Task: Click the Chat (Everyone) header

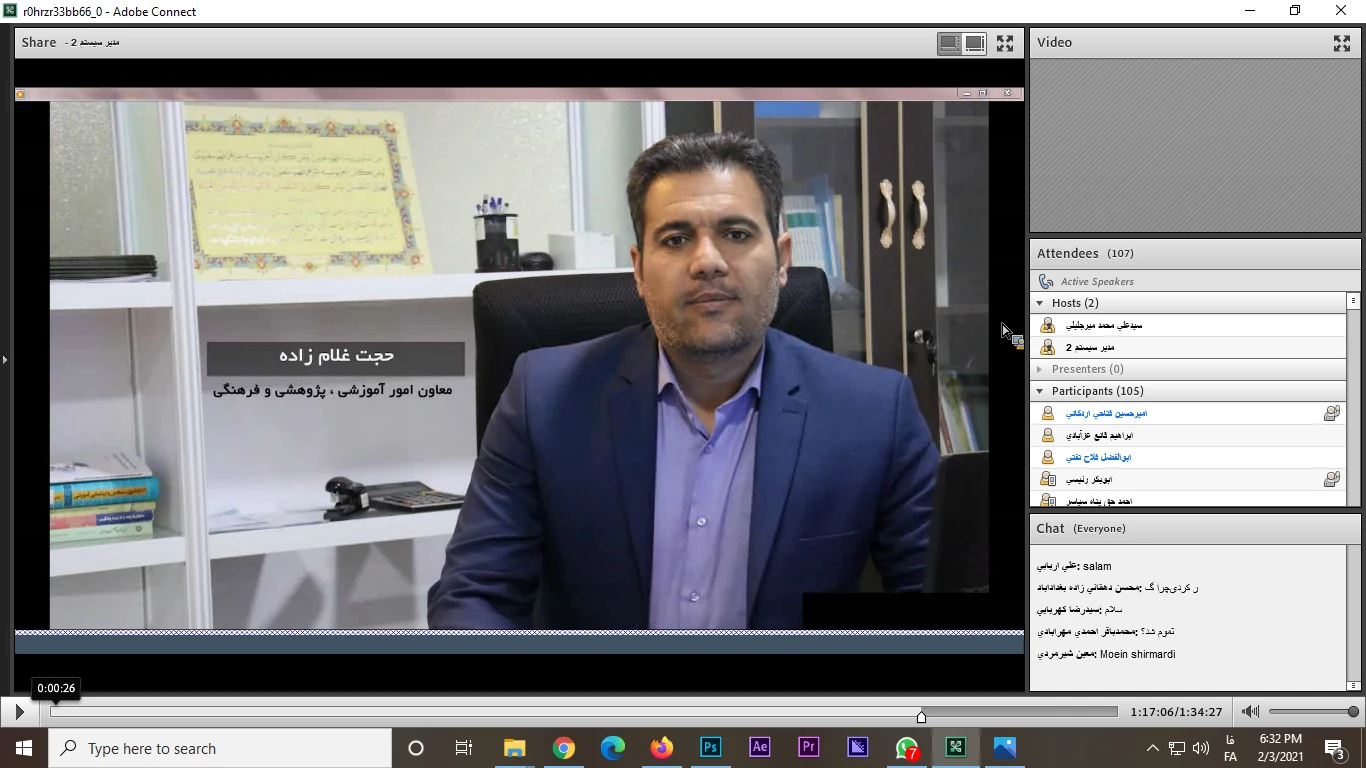Action: 1080,528
